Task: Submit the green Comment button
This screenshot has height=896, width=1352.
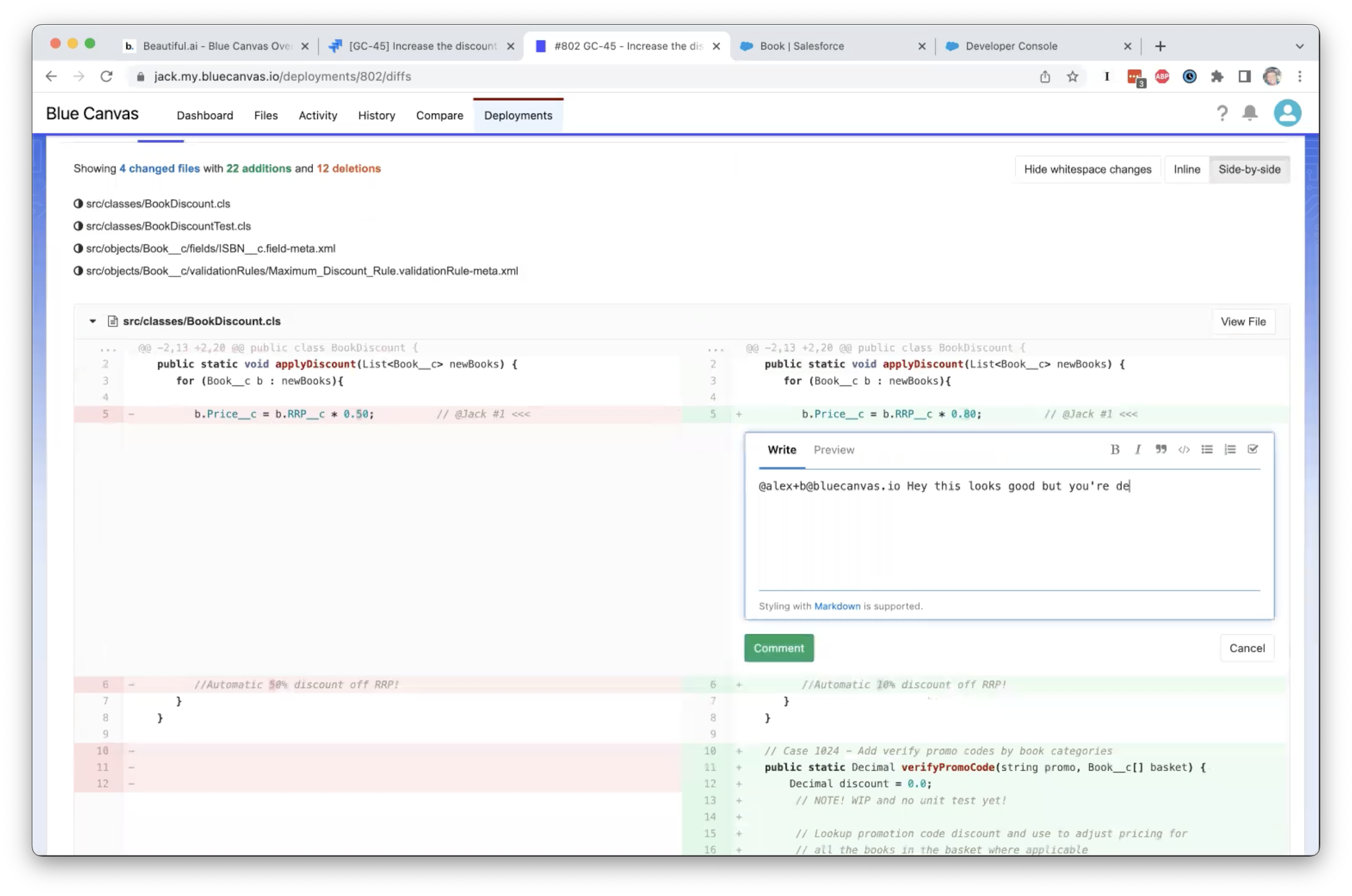Action: [779, 648]
